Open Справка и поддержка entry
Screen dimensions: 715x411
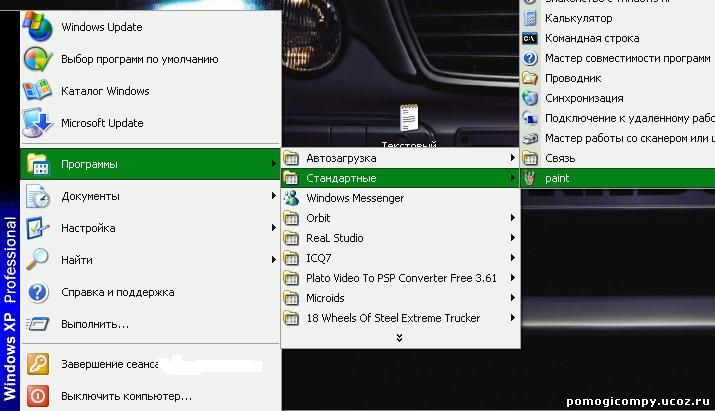click(150, 292)
